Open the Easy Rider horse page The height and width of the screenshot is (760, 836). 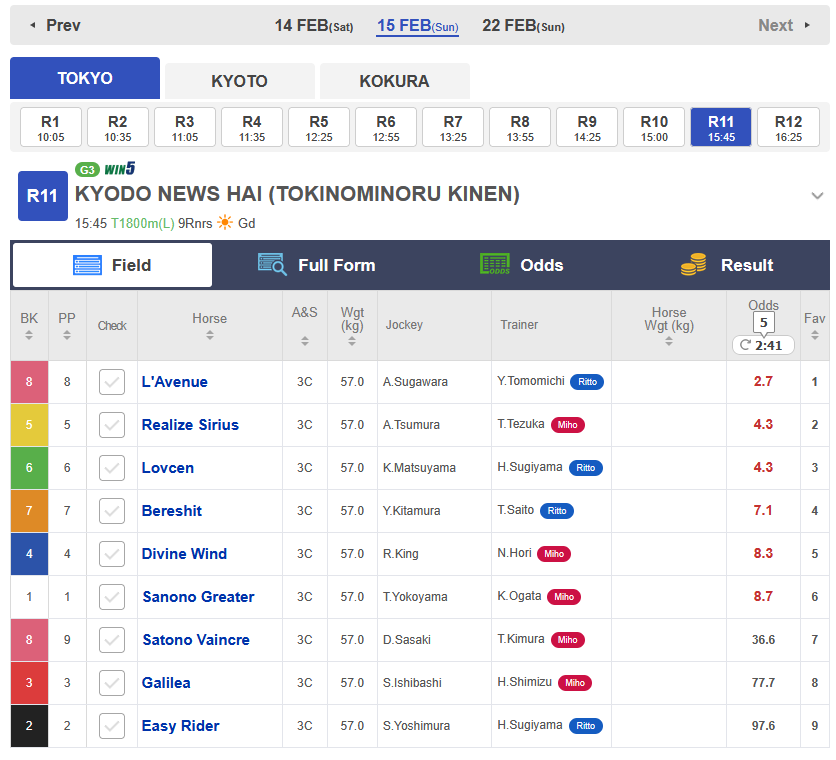180,726
